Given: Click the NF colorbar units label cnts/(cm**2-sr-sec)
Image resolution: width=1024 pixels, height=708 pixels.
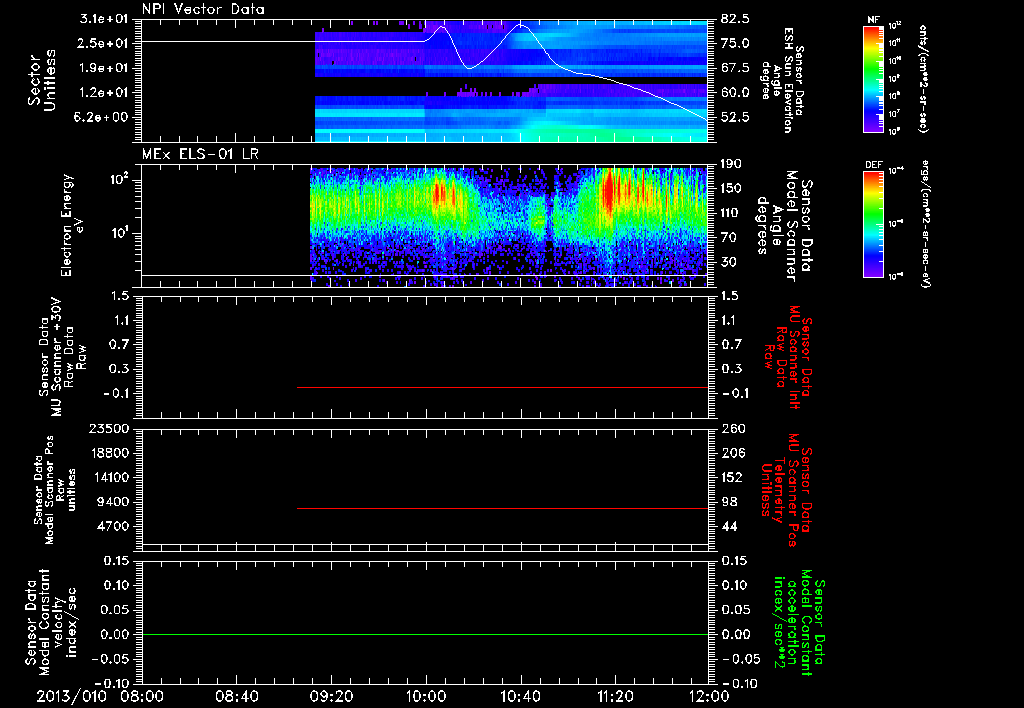Looking at the screenshot, I should click(x=923, y=79).
